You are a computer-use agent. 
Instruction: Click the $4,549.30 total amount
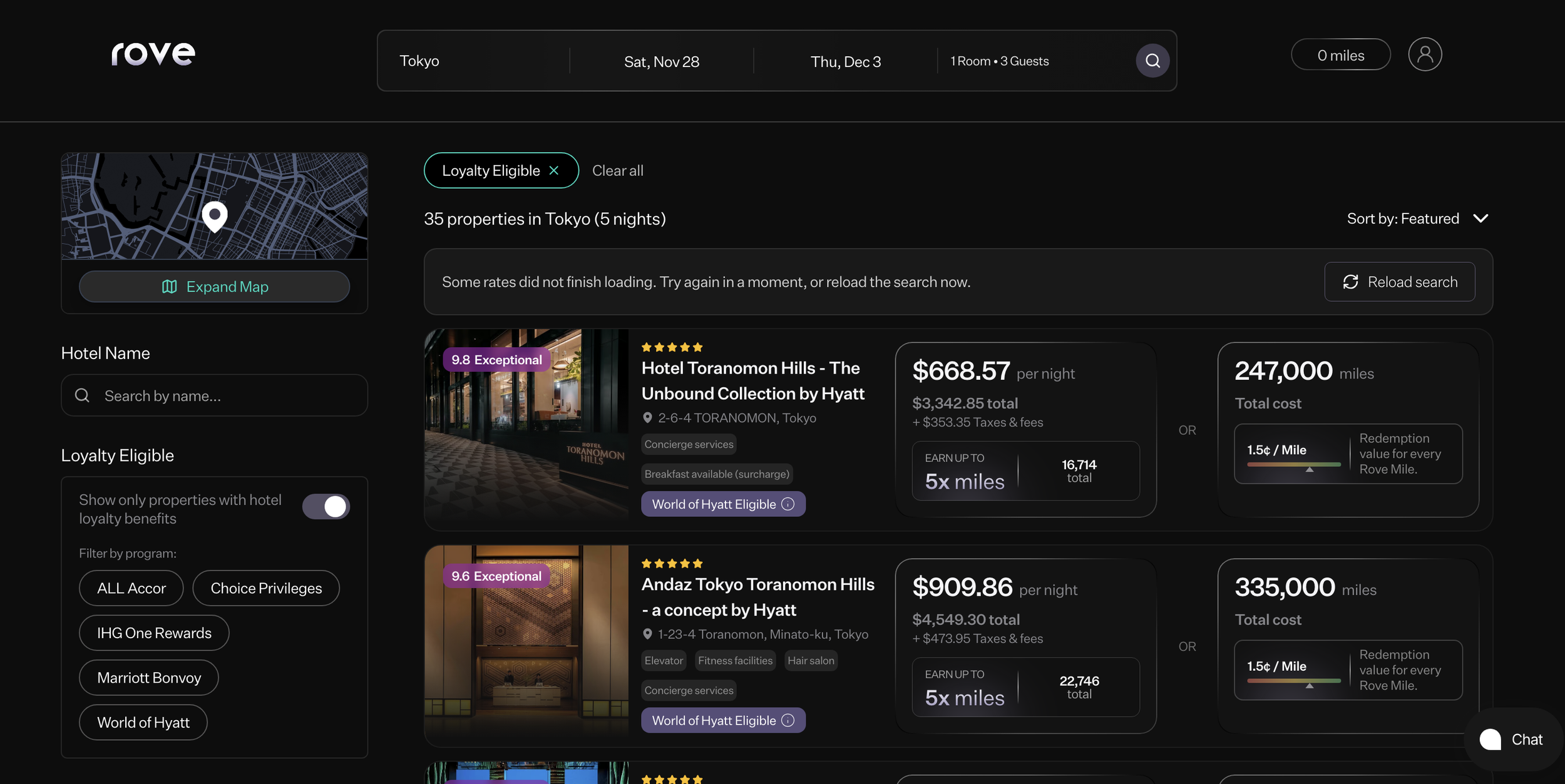point(966,620)
